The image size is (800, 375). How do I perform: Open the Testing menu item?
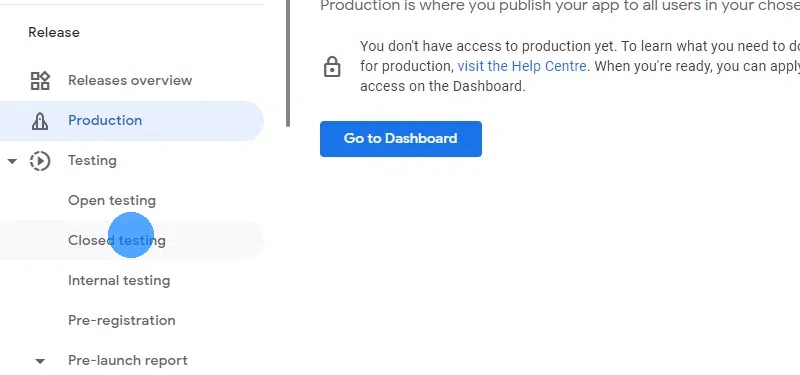click(92, 161)
